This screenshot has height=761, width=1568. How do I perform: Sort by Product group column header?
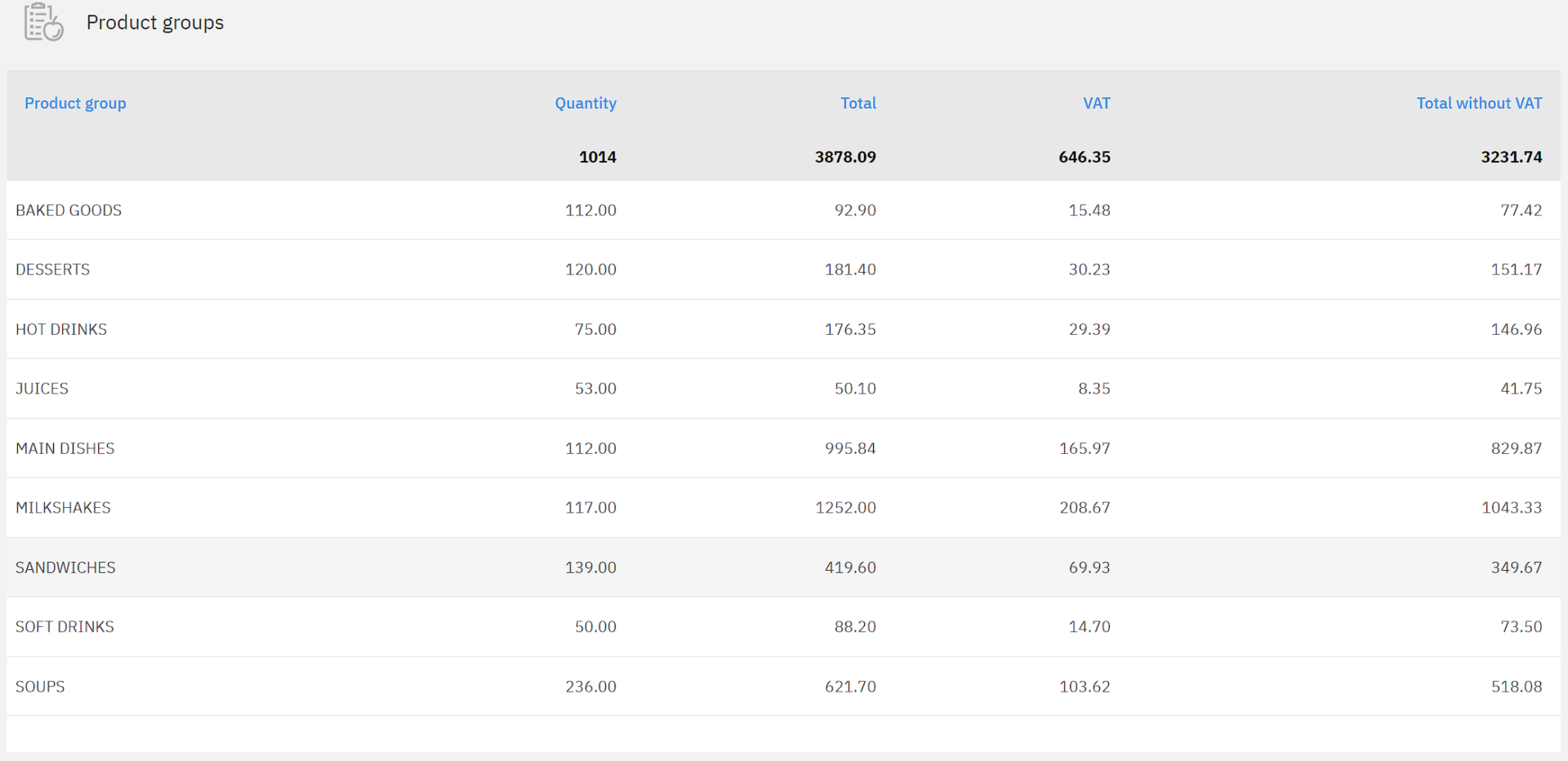75,104
